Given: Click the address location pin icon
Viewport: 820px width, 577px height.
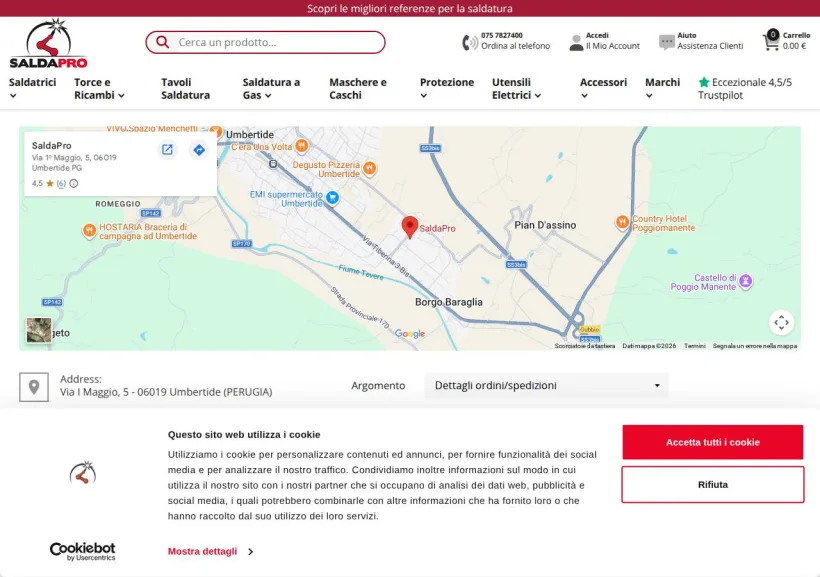Looking at the screenshot, I should 34,387.
